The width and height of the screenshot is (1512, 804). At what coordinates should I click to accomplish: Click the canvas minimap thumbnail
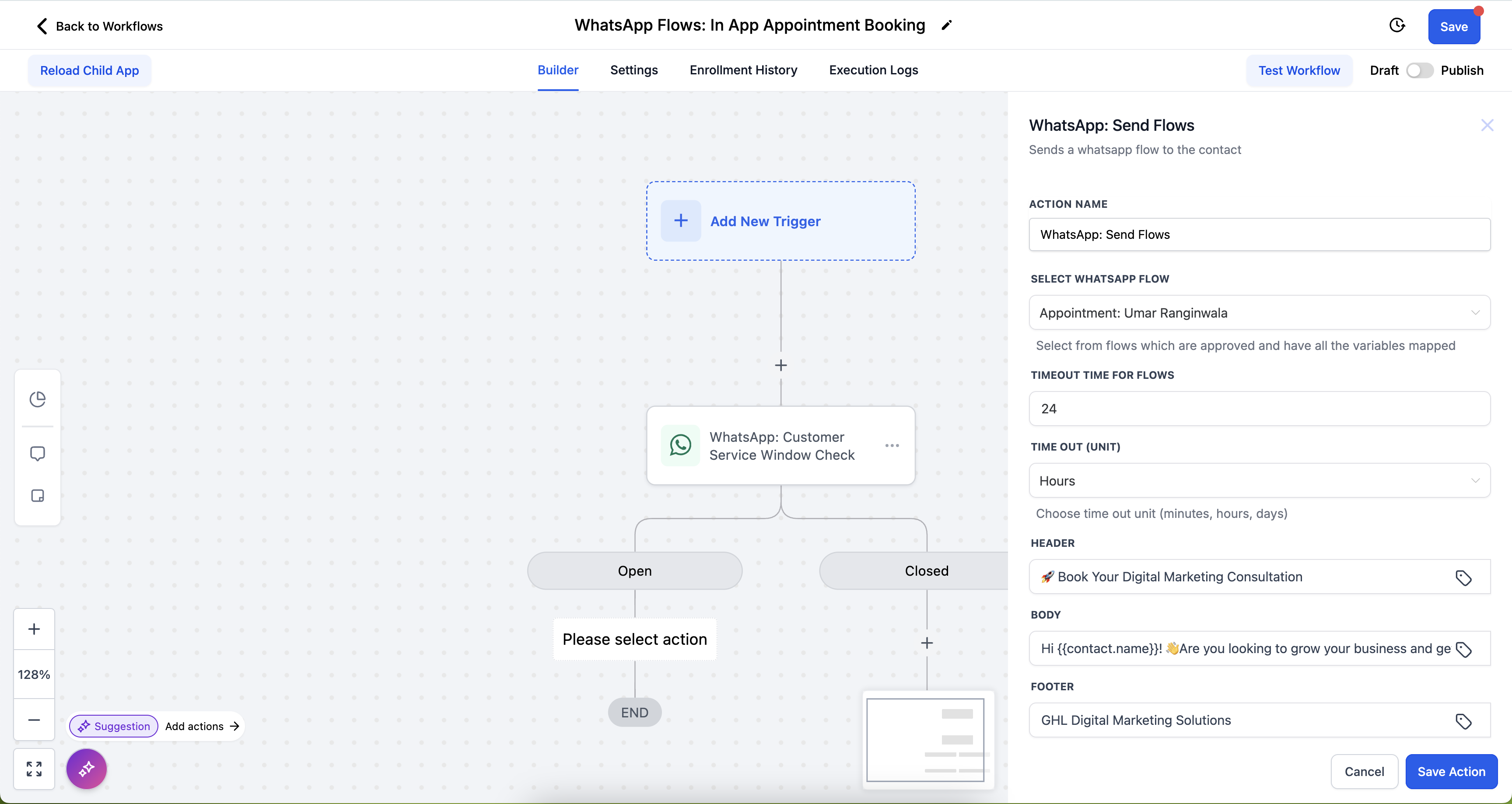pos(926,739)
